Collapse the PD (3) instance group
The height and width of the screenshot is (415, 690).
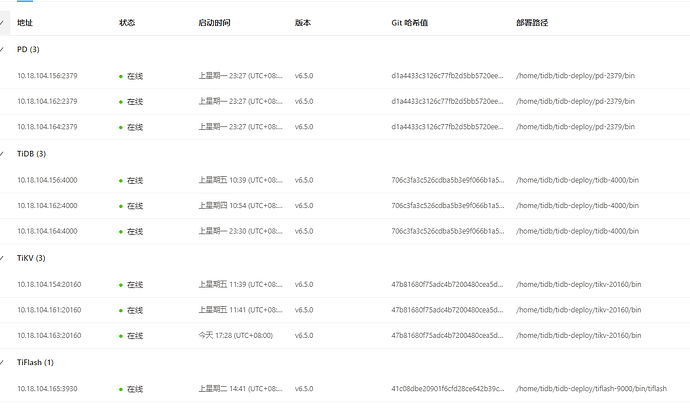[x=2, y=49]
